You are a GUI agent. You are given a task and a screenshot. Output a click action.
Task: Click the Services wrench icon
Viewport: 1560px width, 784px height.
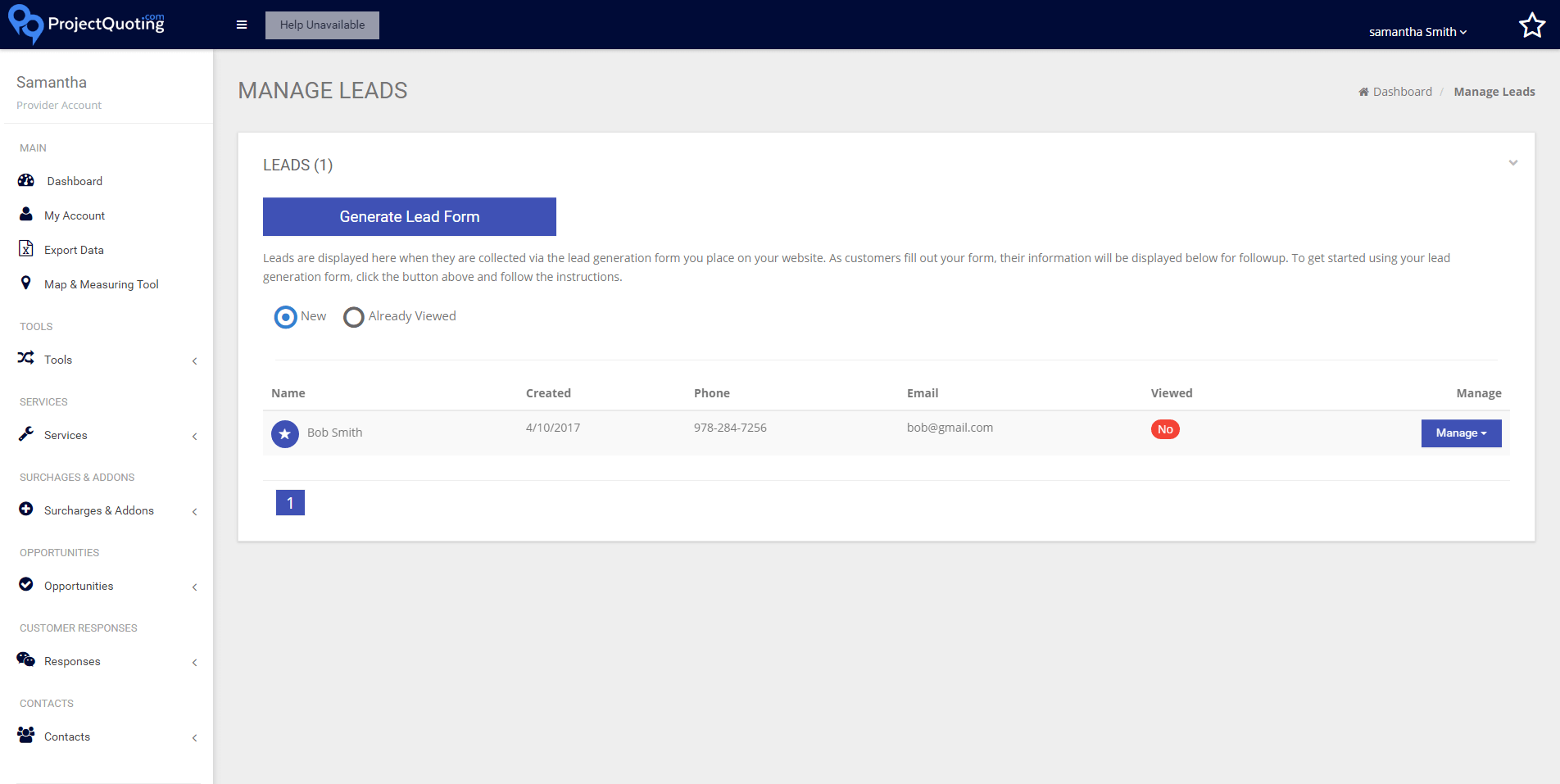coord(26,434)
